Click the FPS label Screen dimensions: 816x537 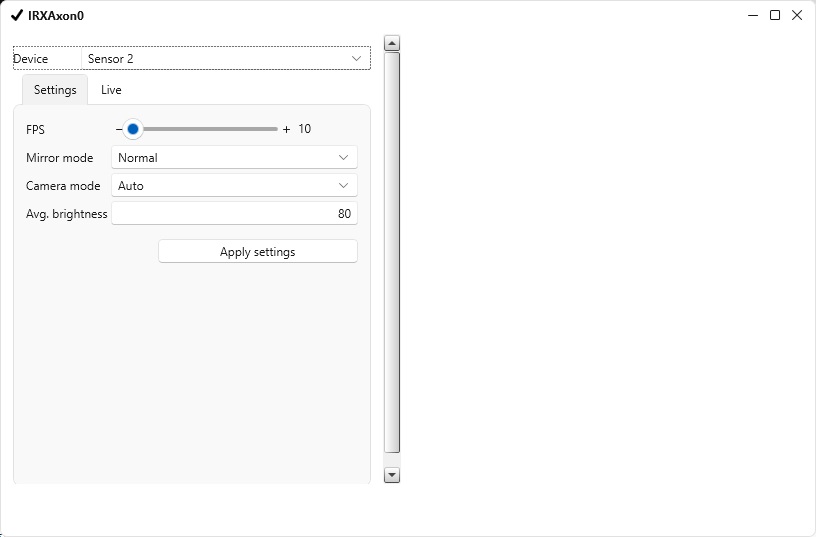[35, 130]
